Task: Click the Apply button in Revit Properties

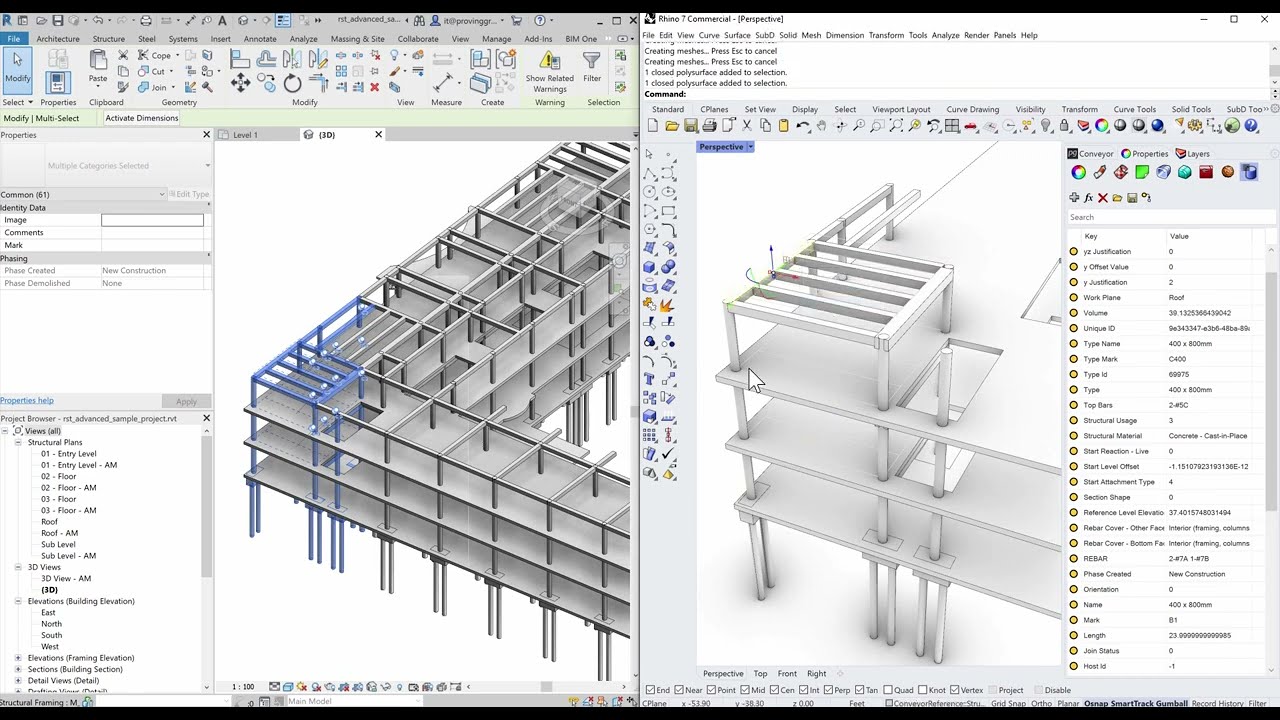Action: pyautogui.click(x=185, y=400)
